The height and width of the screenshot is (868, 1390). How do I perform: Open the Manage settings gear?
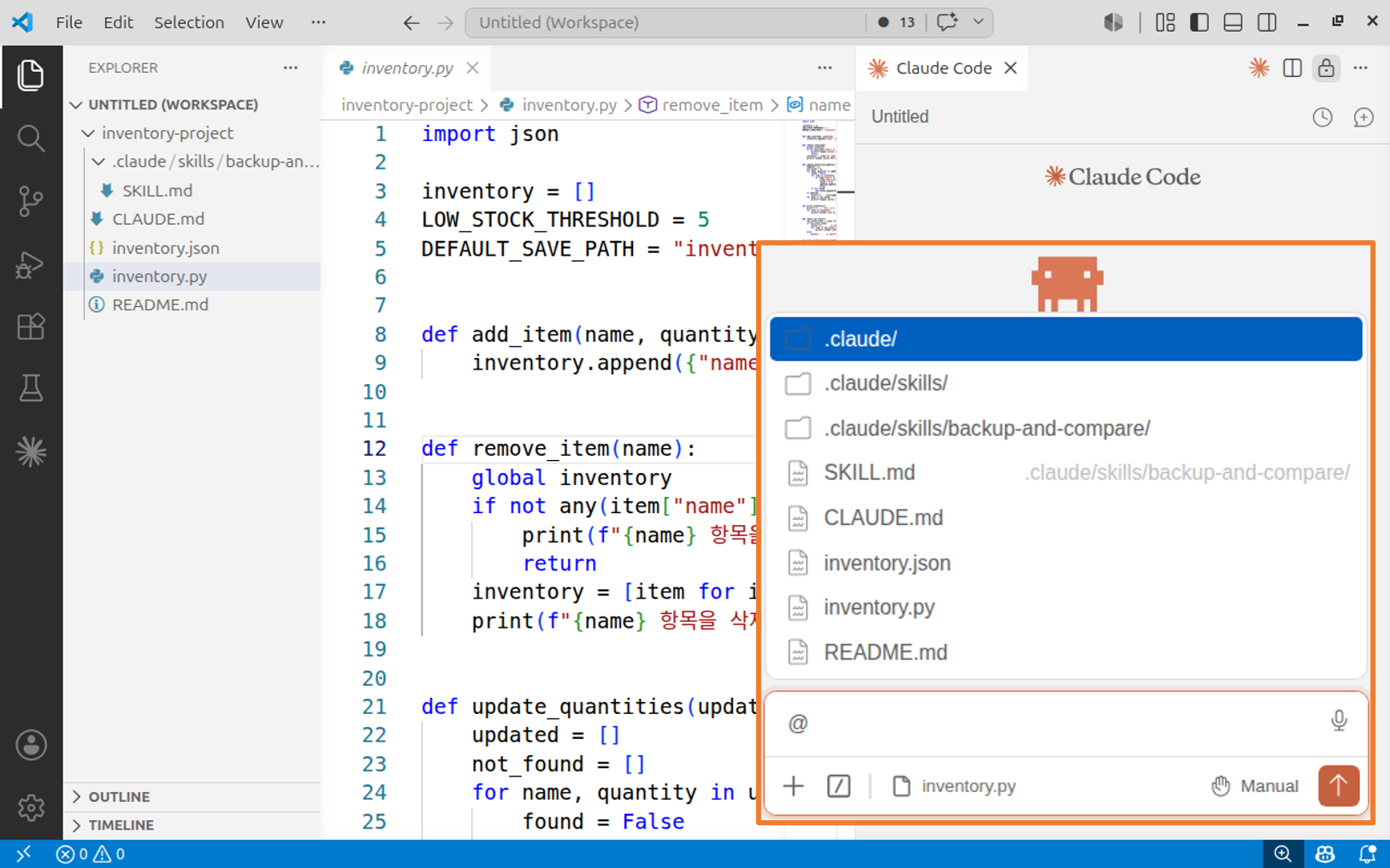(x=31, y=807)
